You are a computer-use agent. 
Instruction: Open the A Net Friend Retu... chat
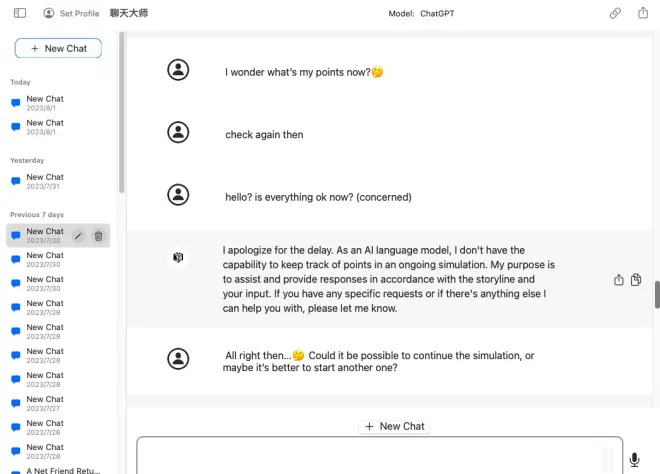(55, 470)
